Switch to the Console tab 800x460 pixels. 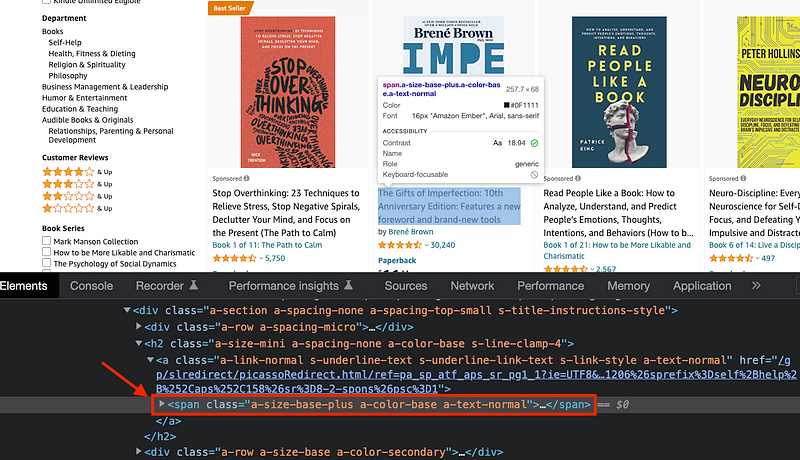(91, 286)
